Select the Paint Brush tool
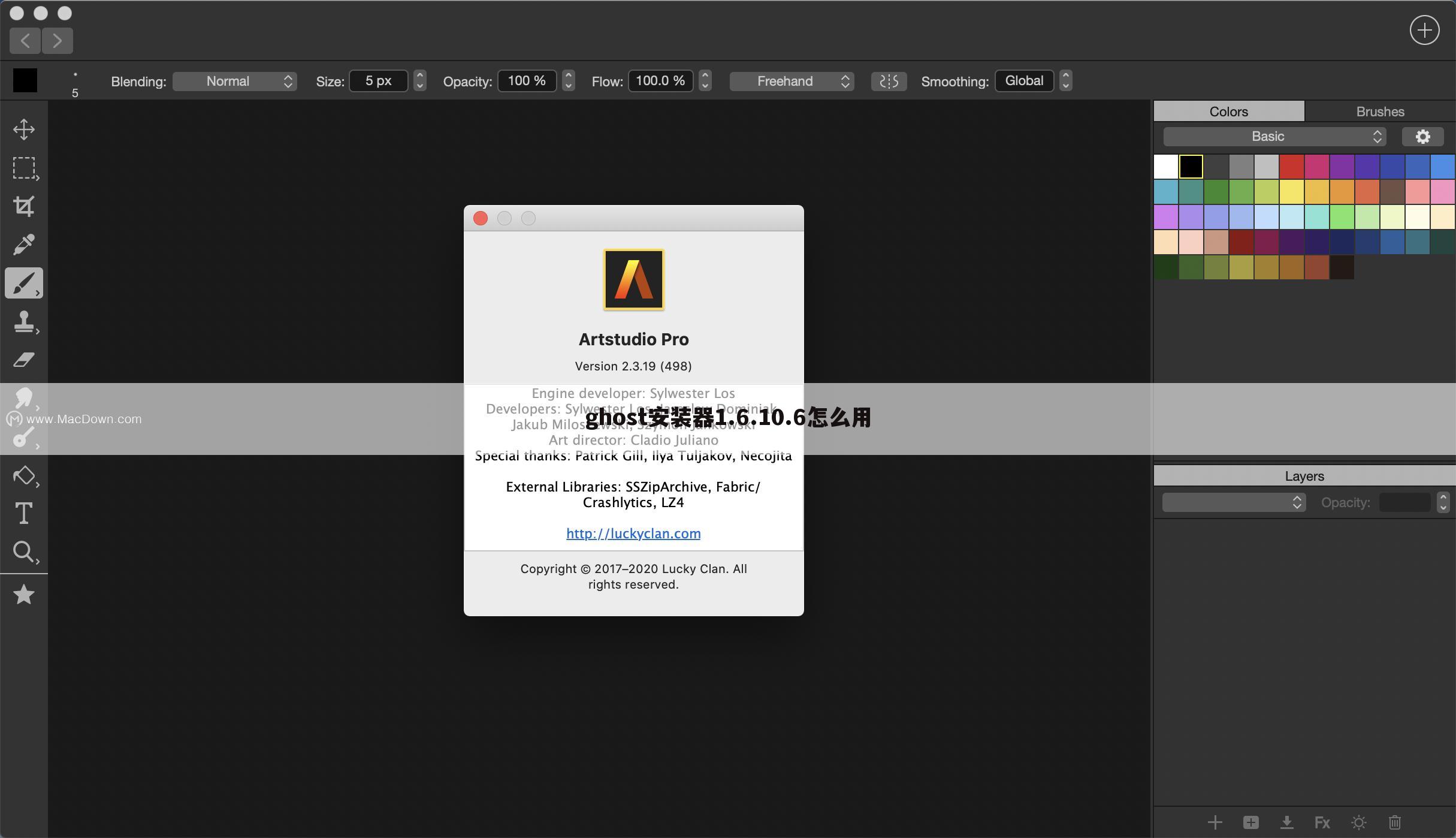This screenshot has height=838, width=1456. [x=24, y=283]
